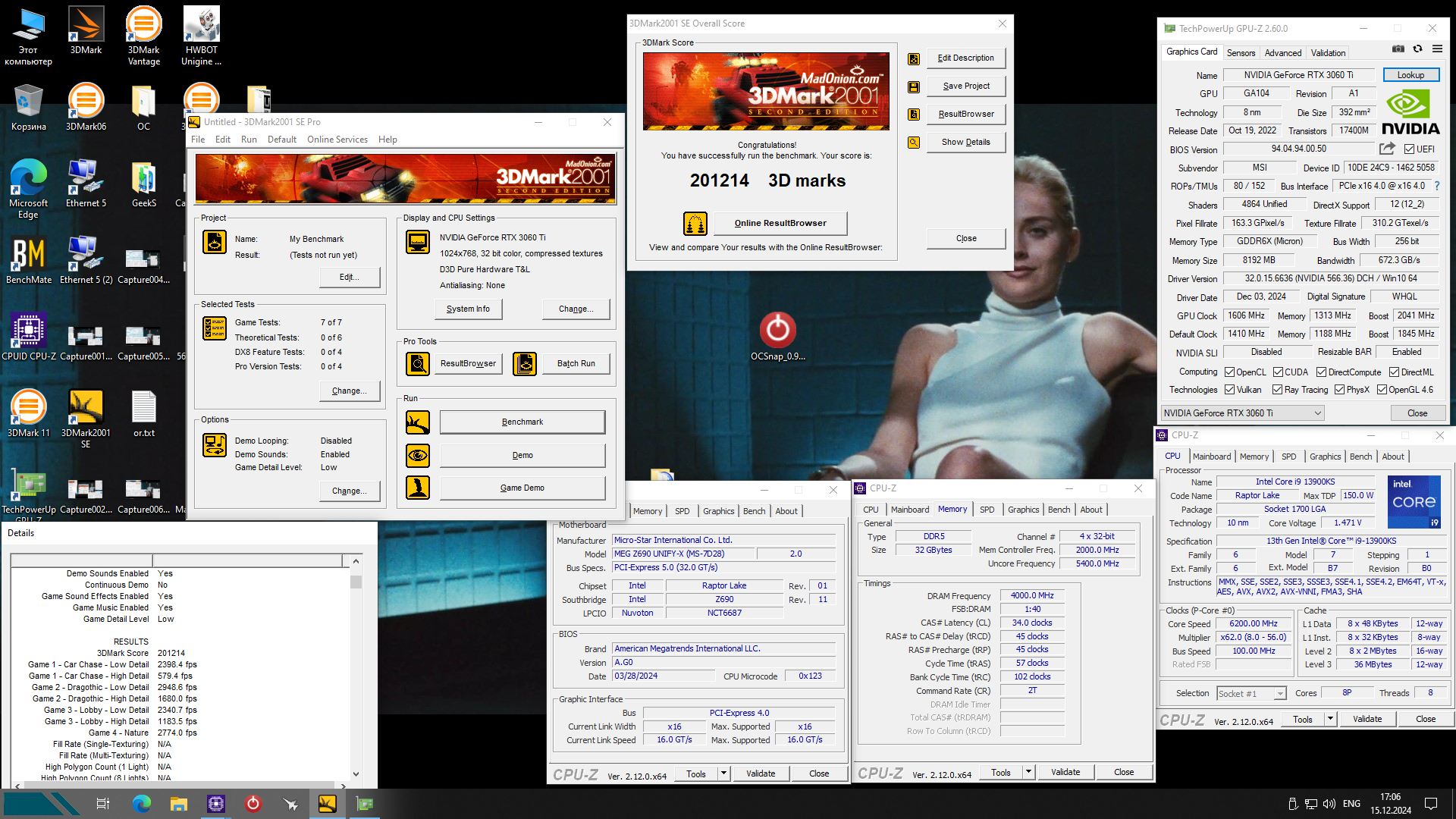This screenshot has height=819, width=1456.
Task: Open the Socket #1 selection dropdown in CPU-Z
Action: click(x=1251, y=693)
